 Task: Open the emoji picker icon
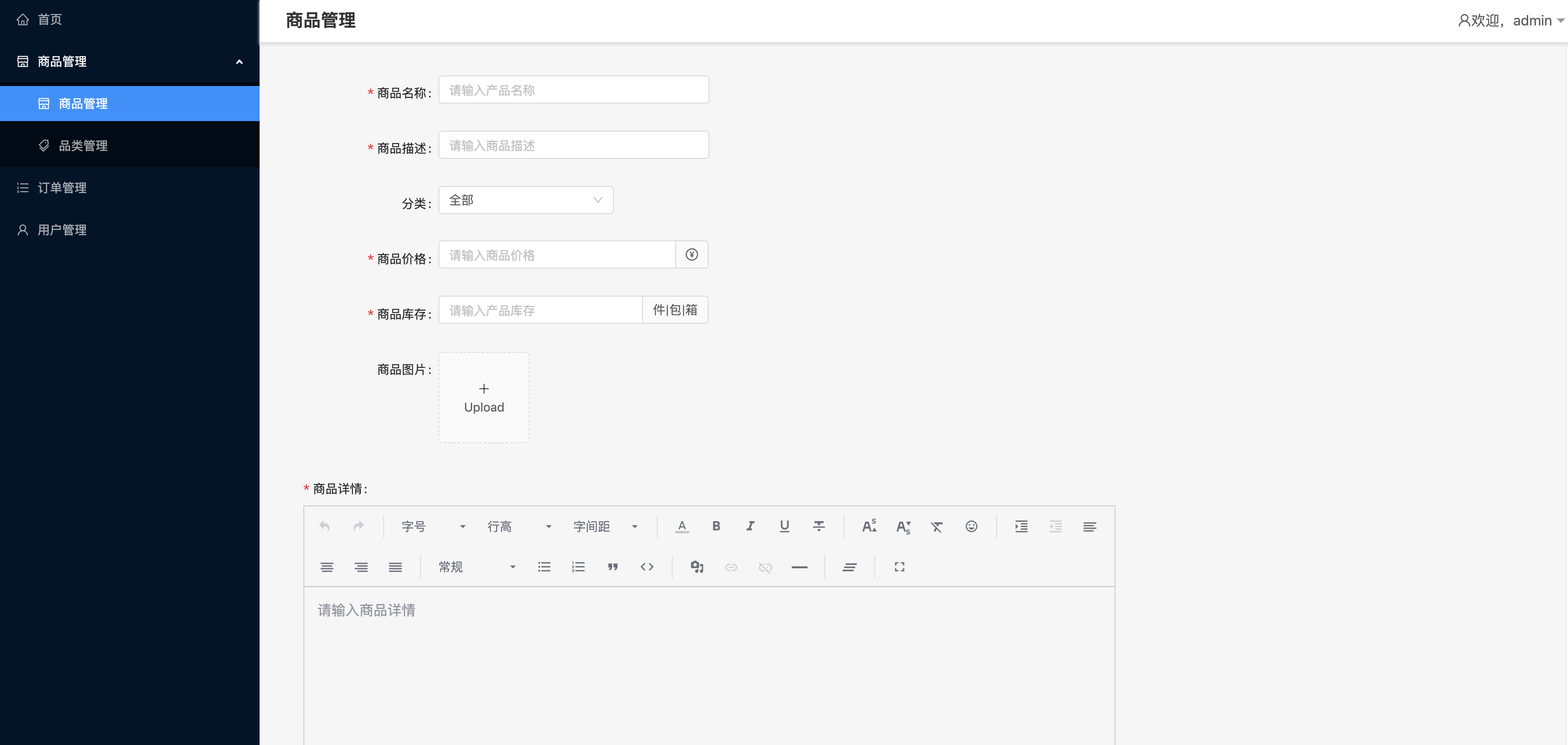971,527
